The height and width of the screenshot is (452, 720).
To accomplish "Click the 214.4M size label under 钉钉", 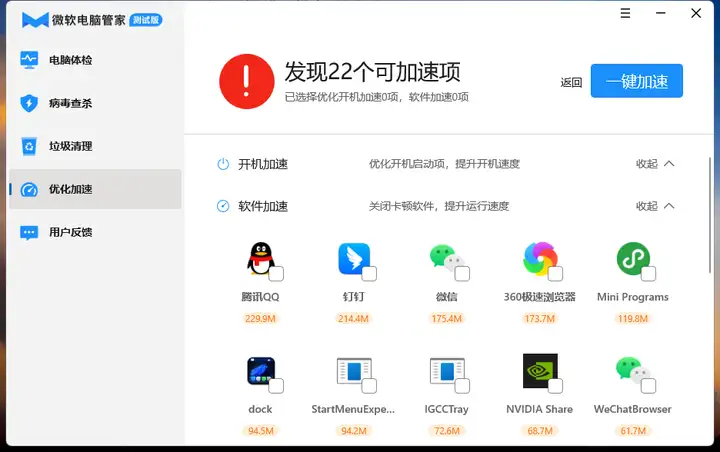I will coord(354,319).
